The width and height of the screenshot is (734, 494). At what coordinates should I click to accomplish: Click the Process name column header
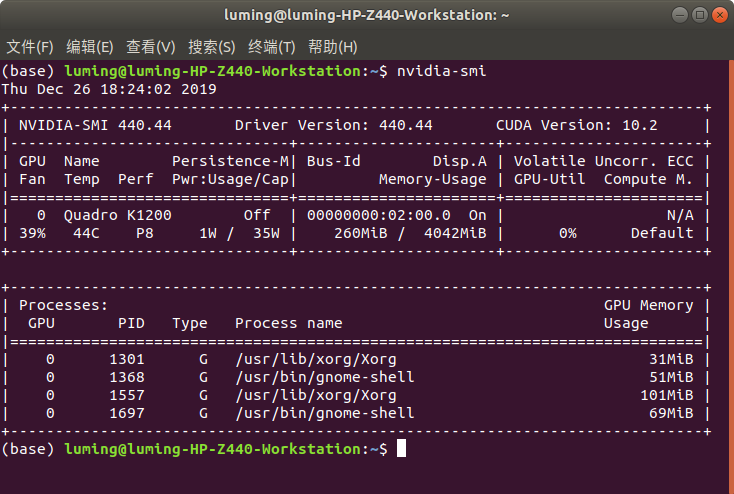coord(288,323)
